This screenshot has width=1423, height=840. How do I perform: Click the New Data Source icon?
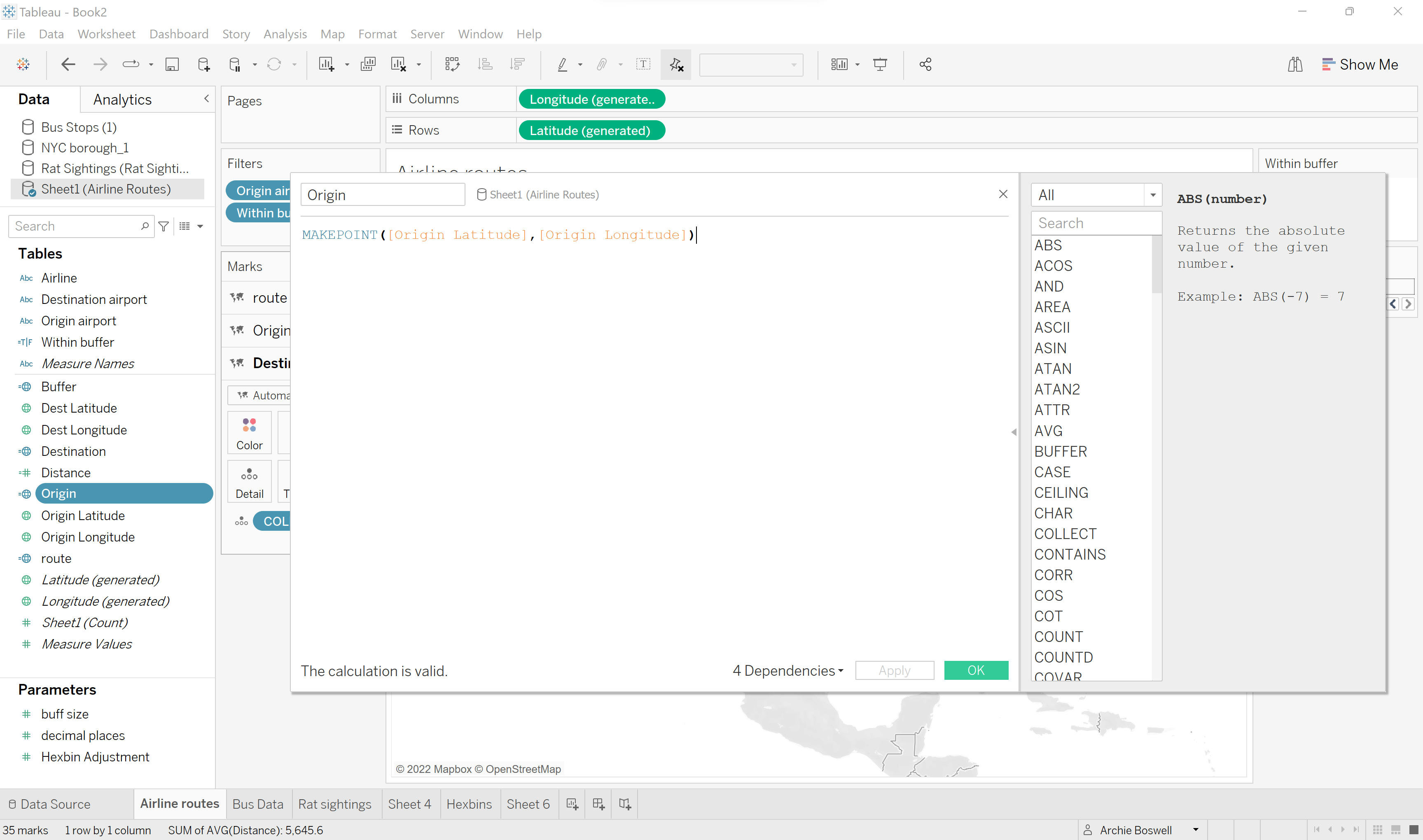point(204,65)
